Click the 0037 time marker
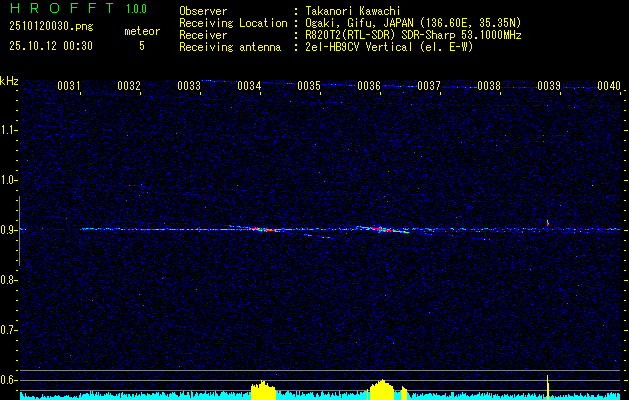Image resolution: width=629 pixels, height=400 pixels. pos(429,85)
